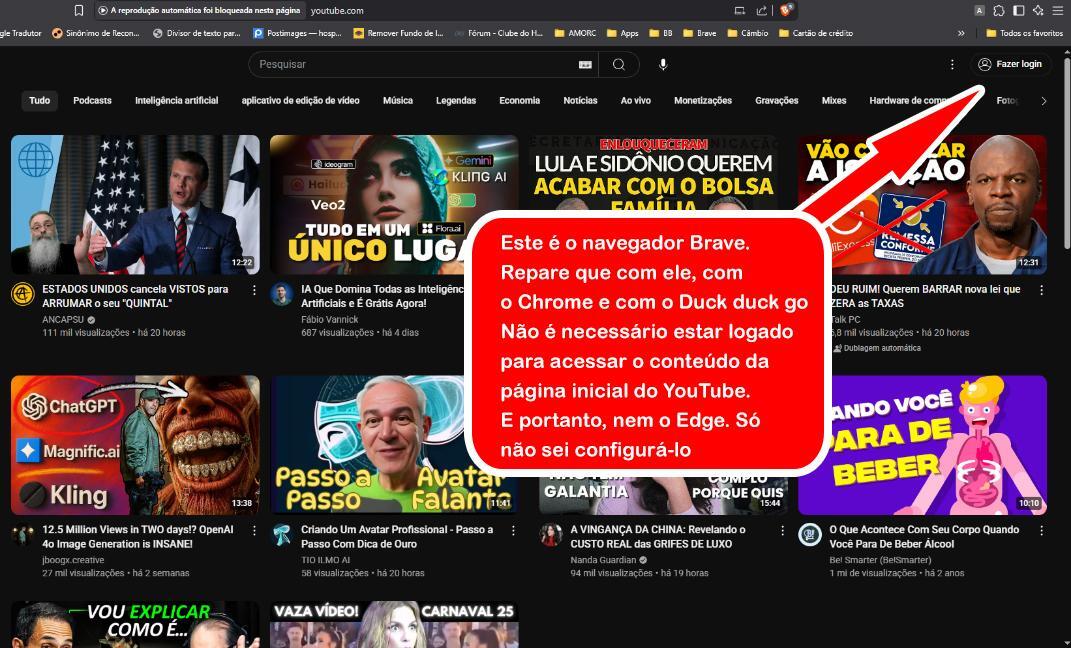Open the Brave hamburger main menu

point(1058,10)
